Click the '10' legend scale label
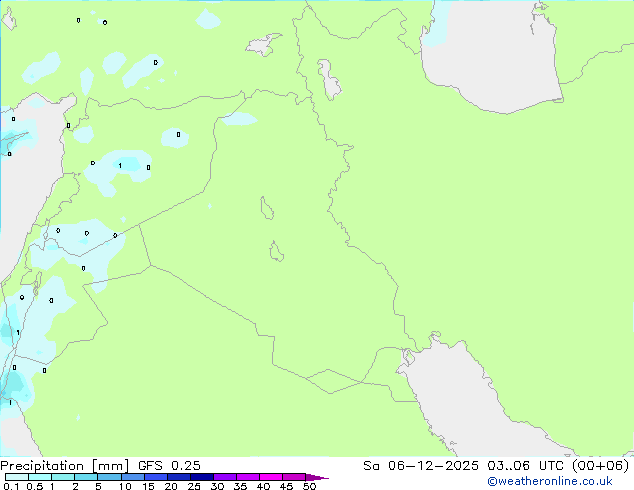 pos(125,486)
